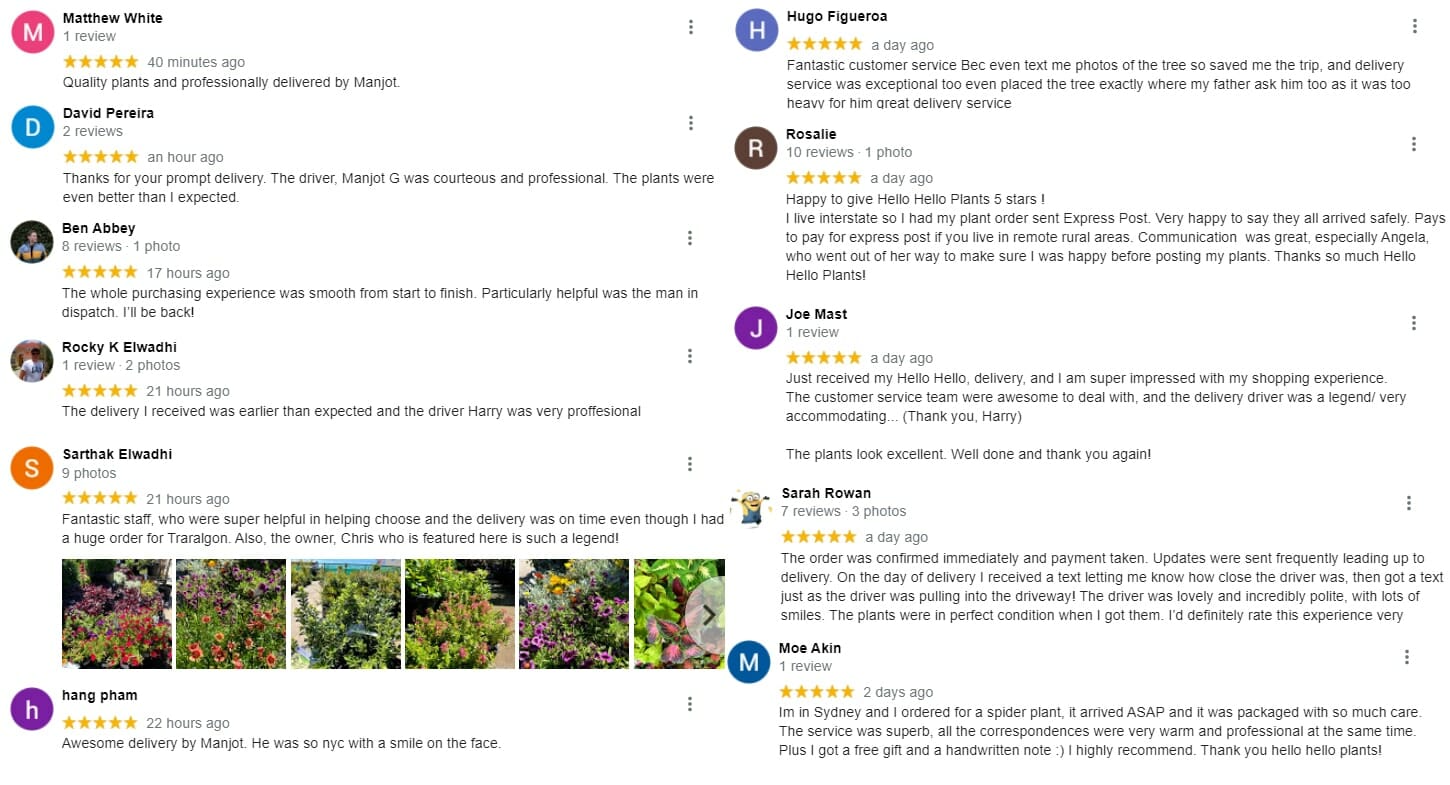
Task: Open Sarah Rowan's reviewer profile name
Action: click(x=826, y=493)
